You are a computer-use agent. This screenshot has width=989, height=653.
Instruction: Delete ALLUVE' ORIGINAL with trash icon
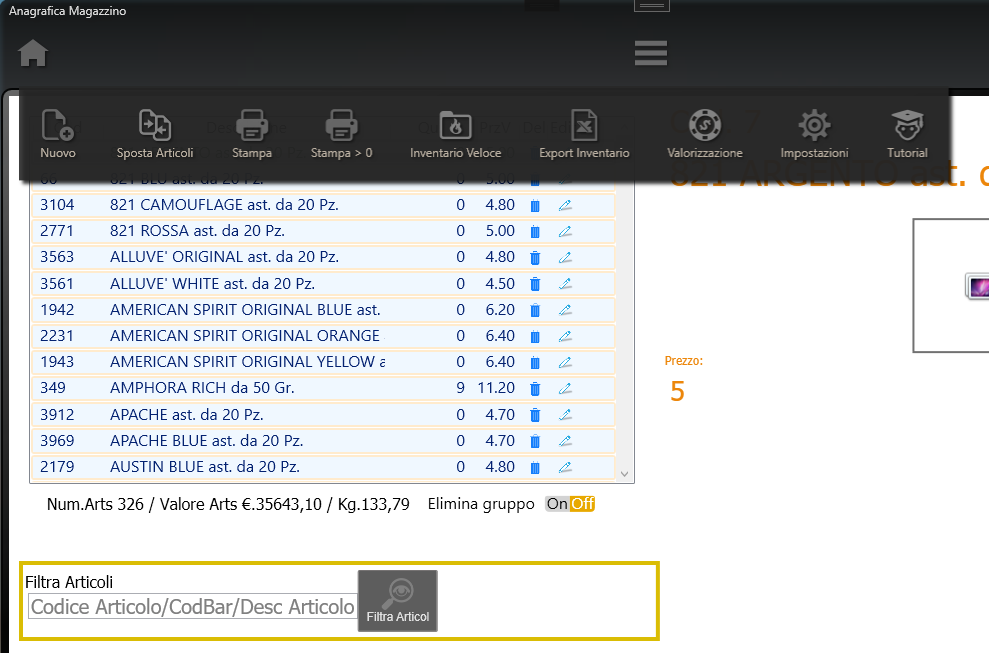click(535, 257)
